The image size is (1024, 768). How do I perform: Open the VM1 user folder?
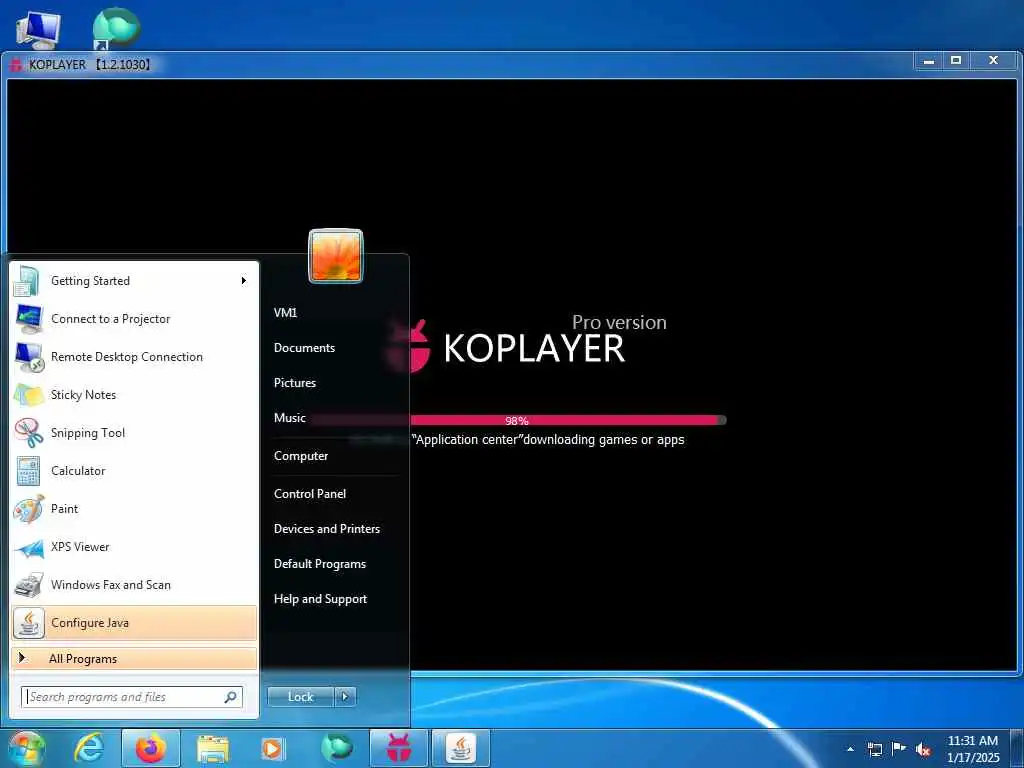tap(285, 313)
